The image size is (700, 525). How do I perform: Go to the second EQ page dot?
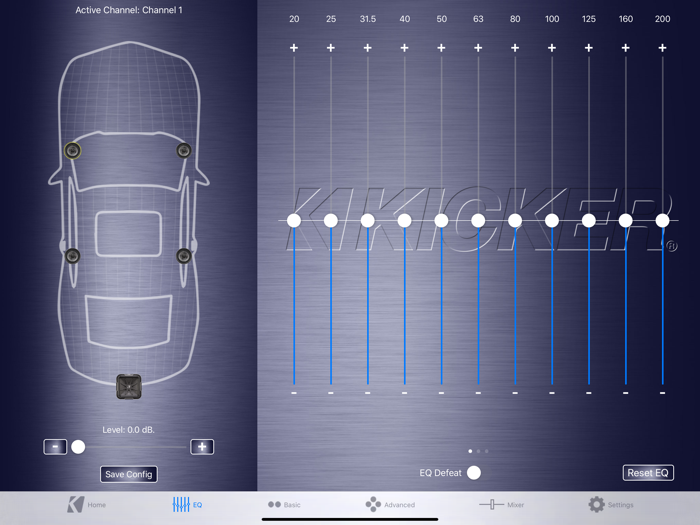pos(479,451)
